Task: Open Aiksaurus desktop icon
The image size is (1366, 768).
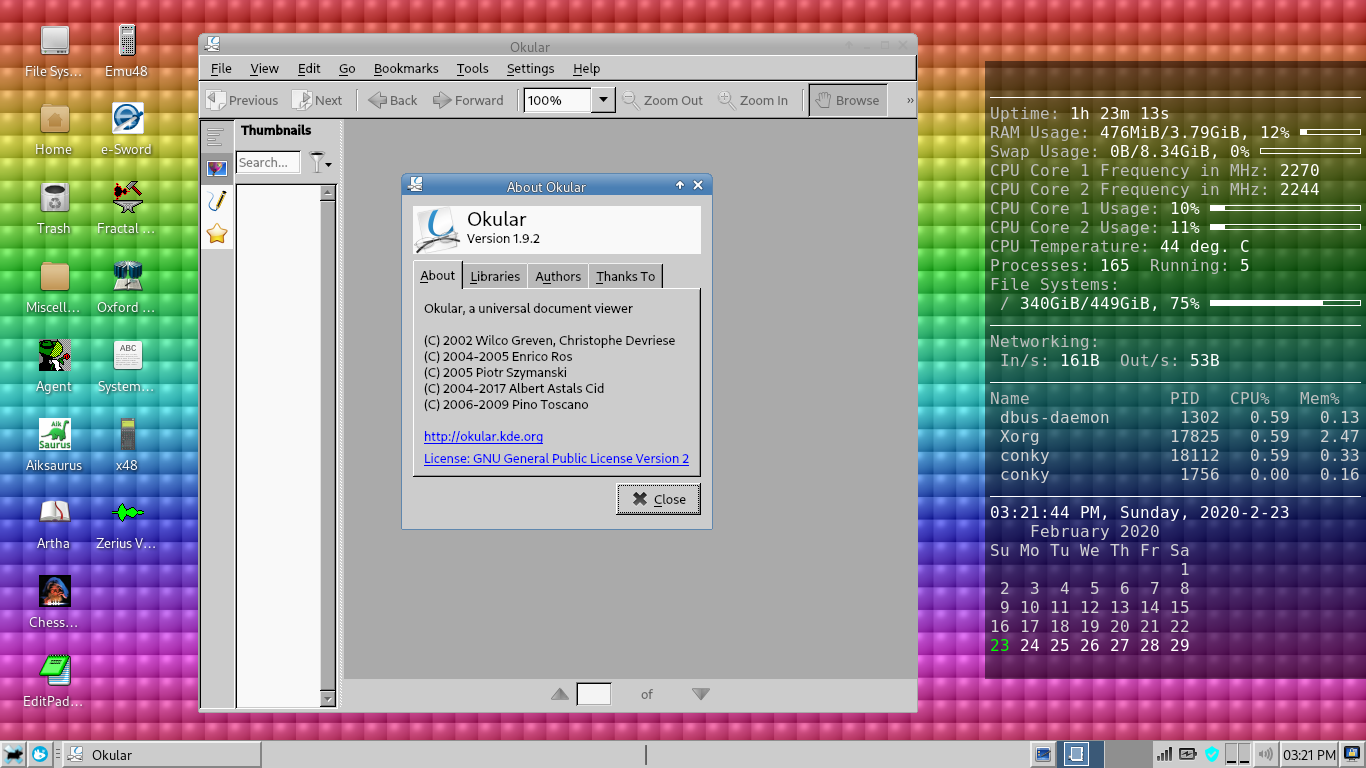Action: click(x=54, y=446)
